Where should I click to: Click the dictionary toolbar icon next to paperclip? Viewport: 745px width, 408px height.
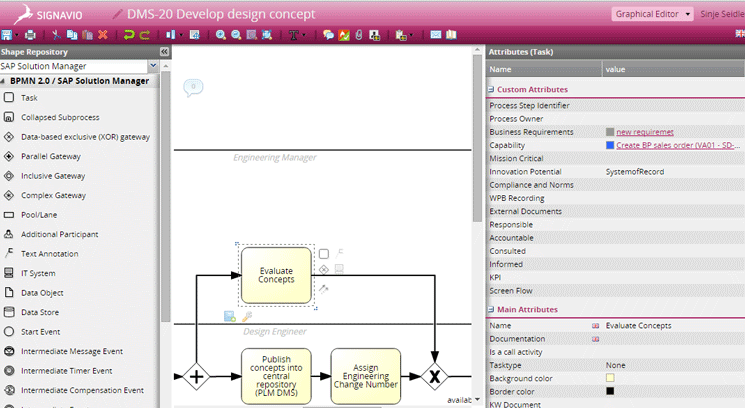pos(374,35)
